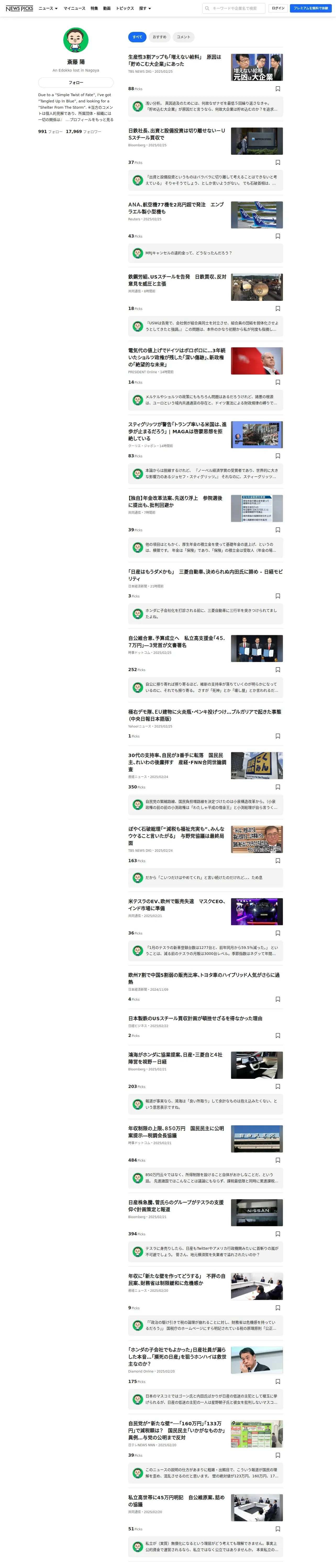Viewport: 336px width, 1568px height.
Task: Bookmark the 鴻海がホンダに協業提案 article
Action: click(x=278, y=1087)
